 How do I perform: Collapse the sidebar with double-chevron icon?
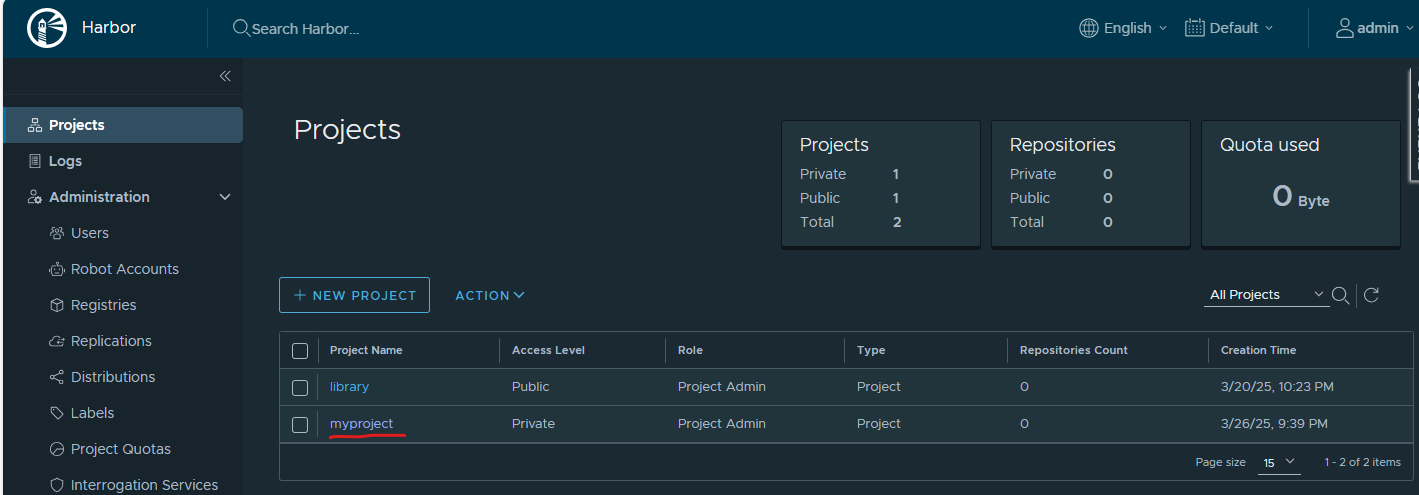[x=225, y=76]
